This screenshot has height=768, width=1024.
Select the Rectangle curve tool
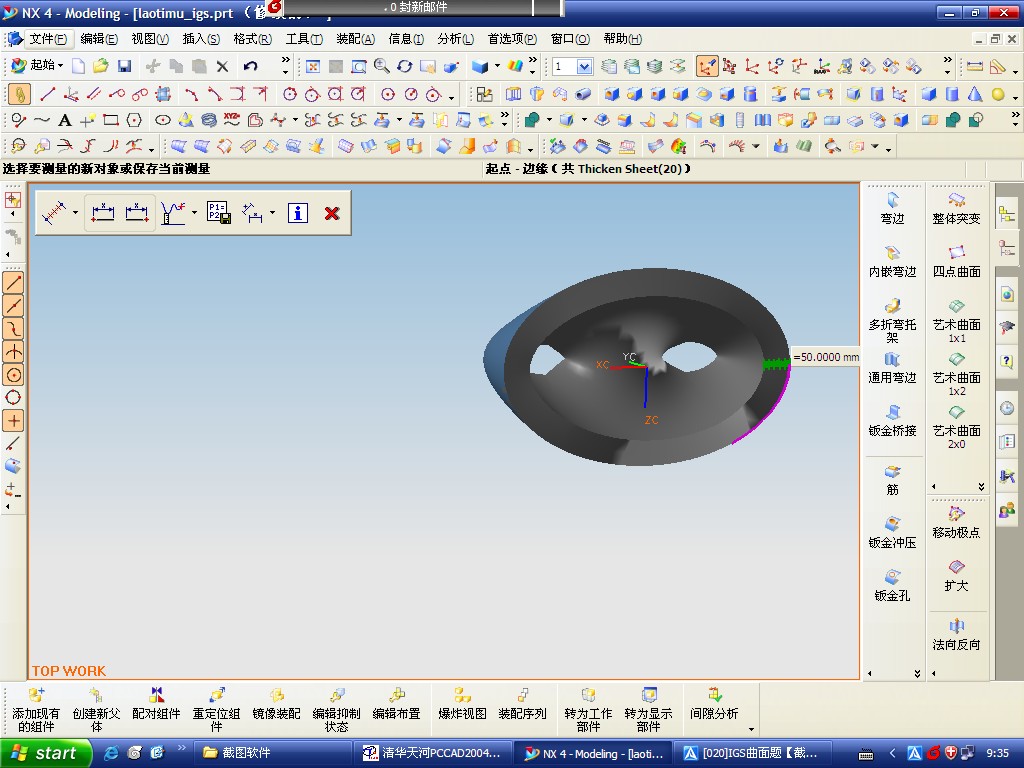click(110, 120)
